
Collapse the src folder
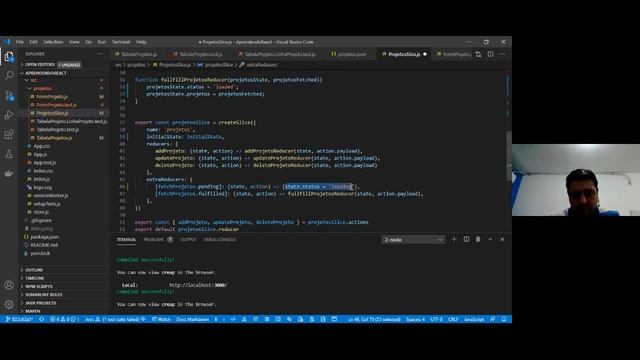pyautogui.click(x=33, y=80)
